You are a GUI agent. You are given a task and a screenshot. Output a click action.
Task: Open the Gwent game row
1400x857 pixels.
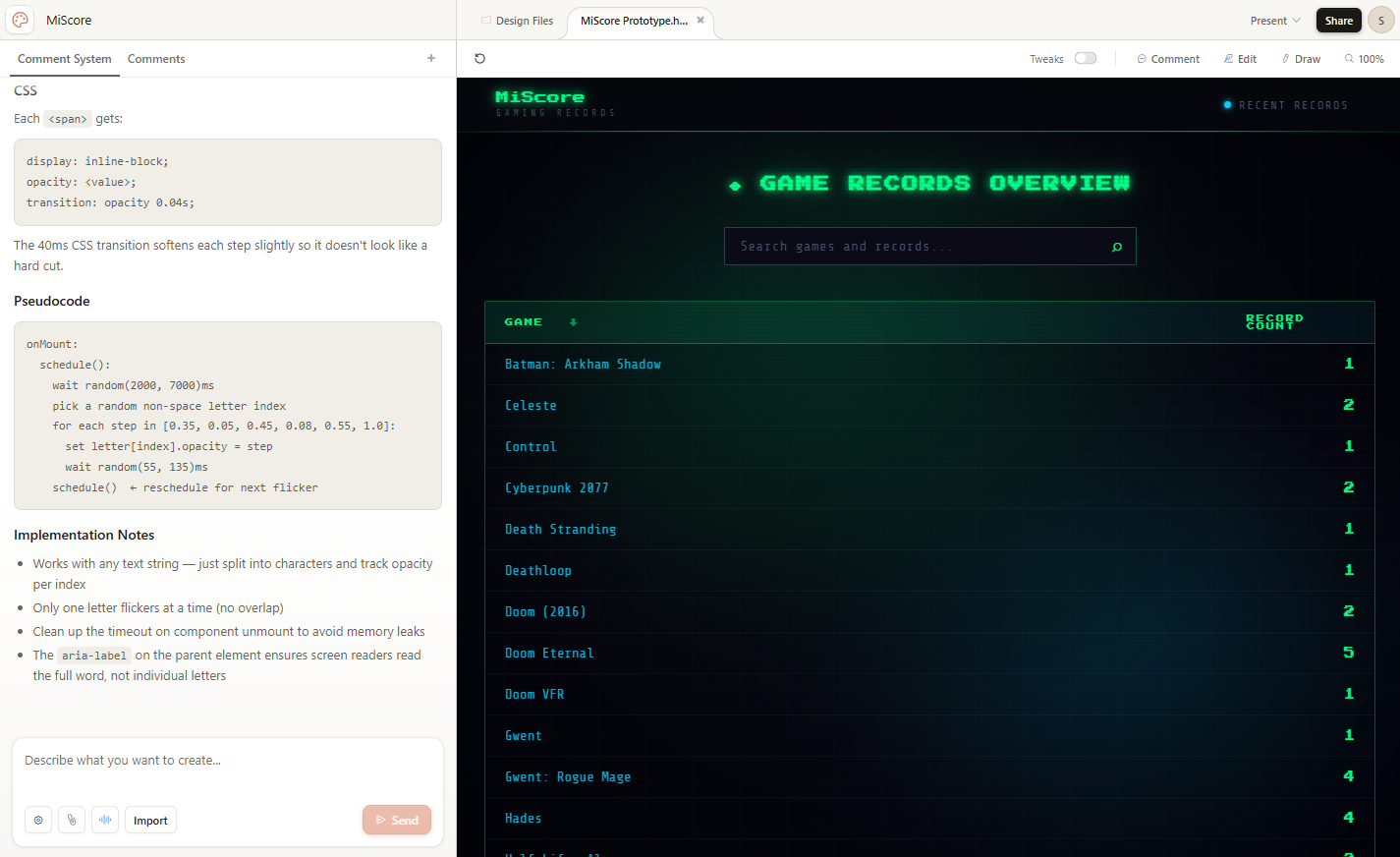coord(929,735)
